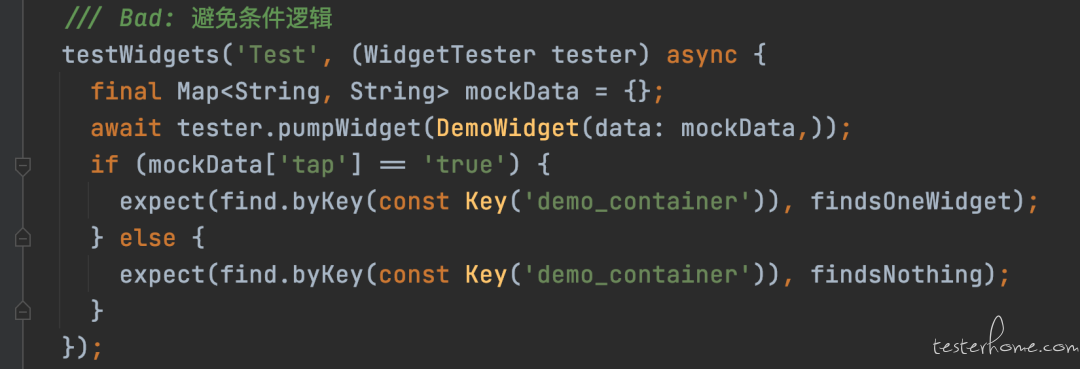
Task: Click the first 'demo_container' key string
Action: point(638,202)
